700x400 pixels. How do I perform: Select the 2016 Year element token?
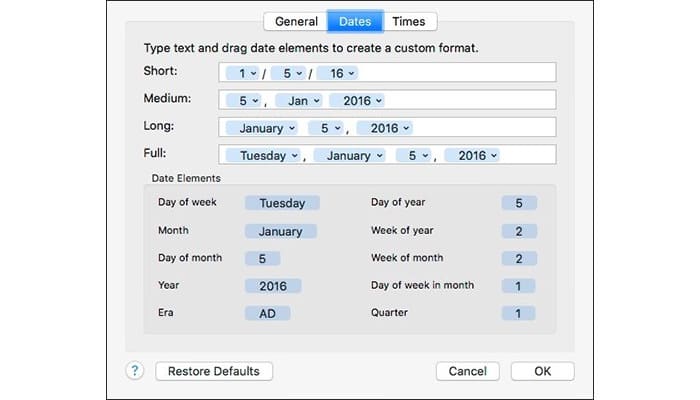click(273, 286)
